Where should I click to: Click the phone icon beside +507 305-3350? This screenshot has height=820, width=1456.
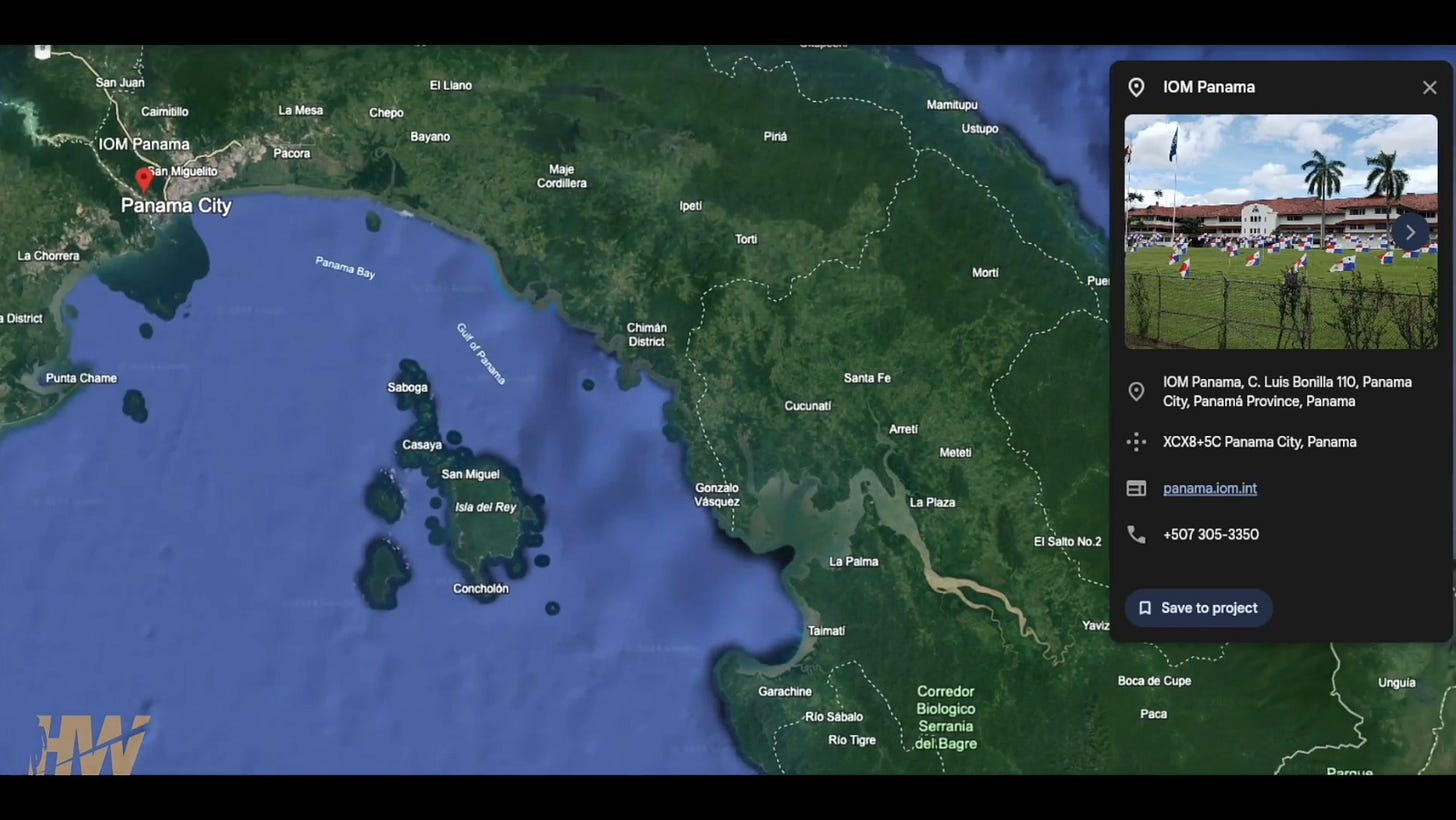(x=1136, y=534)
